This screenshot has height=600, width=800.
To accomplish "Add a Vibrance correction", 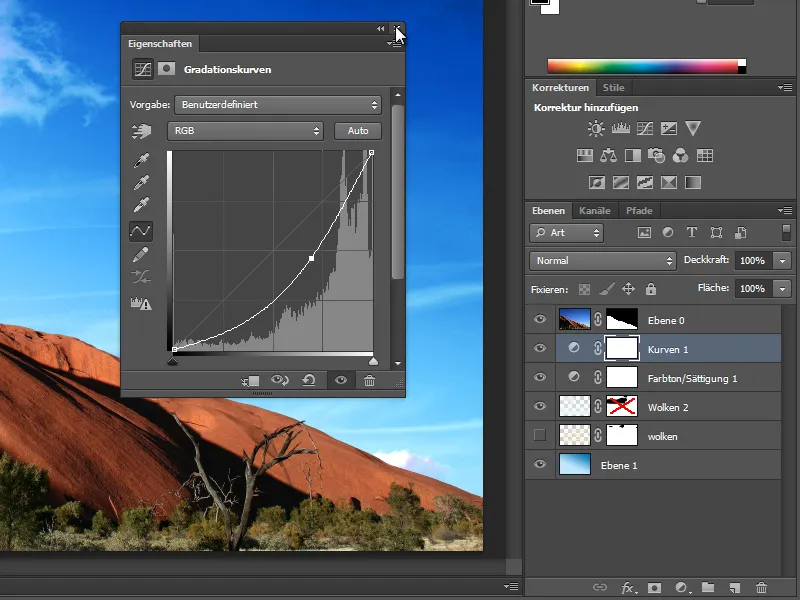I will [x=693, y=128].
